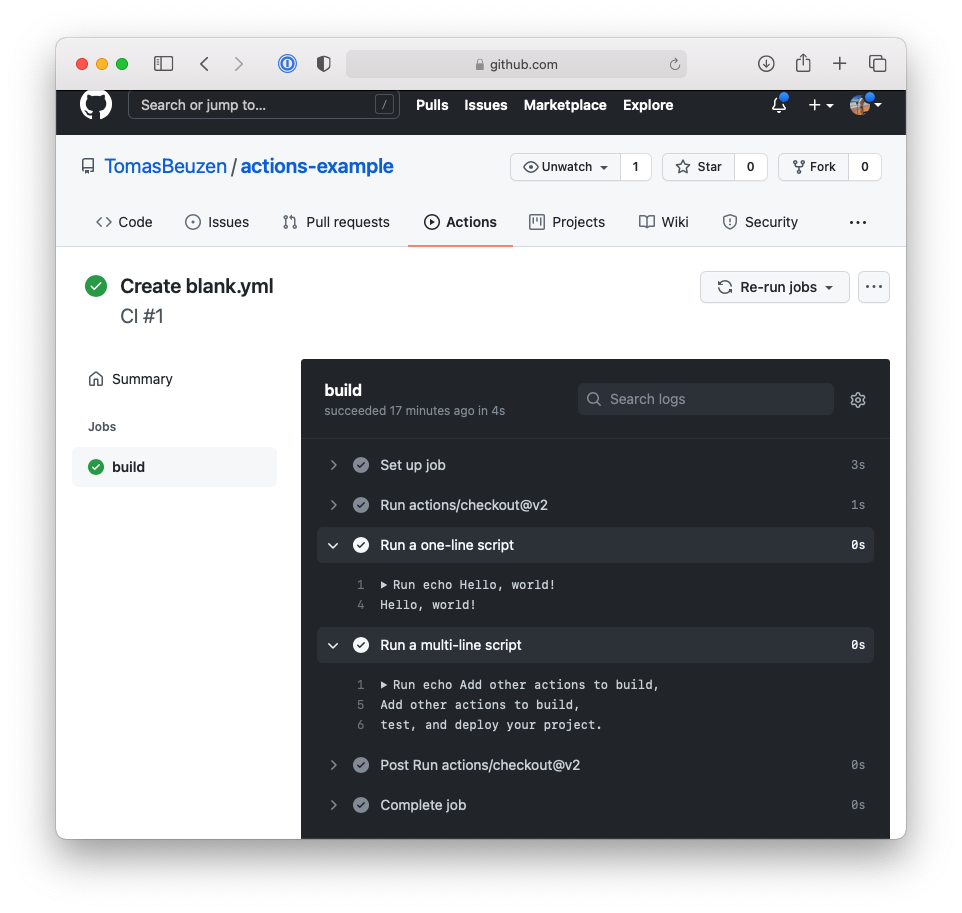The width and height of the screenshot is (962, 913).
Task: Click the log search magnifier icon
Action: (x=593, y=399)
